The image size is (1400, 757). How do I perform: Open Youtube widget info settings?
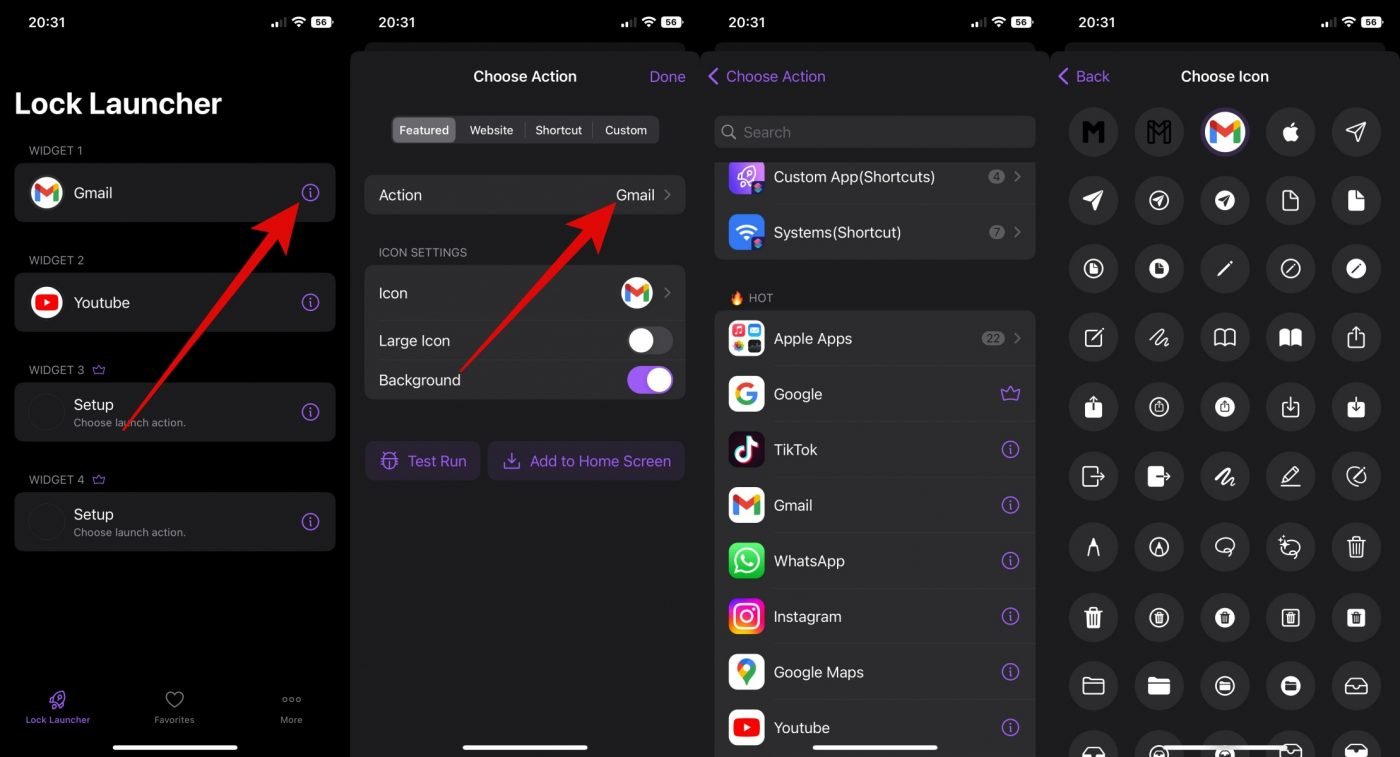tap(310, 302)
